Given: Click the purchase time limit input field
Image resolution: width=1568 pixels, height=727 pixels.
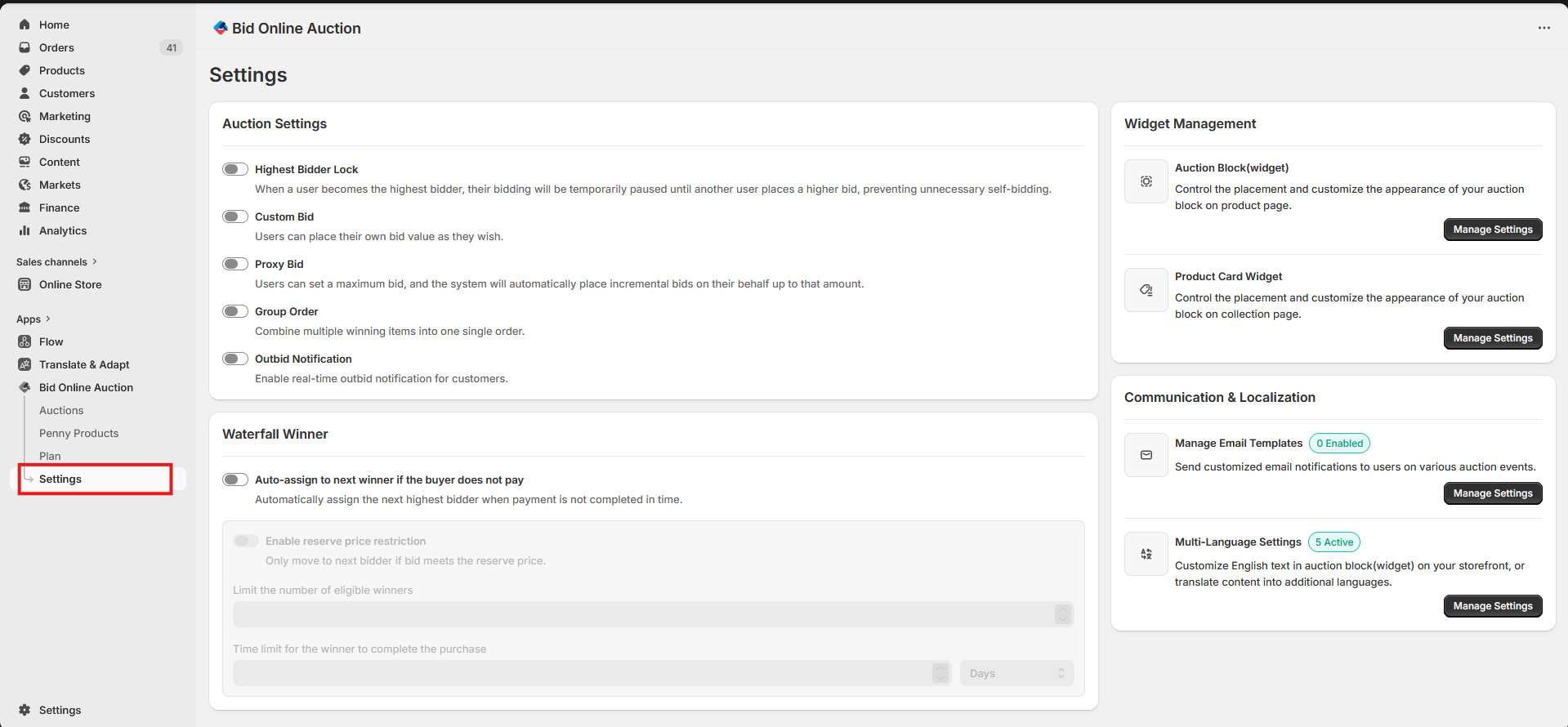Looking at the screenshot, I should point(580,673).
